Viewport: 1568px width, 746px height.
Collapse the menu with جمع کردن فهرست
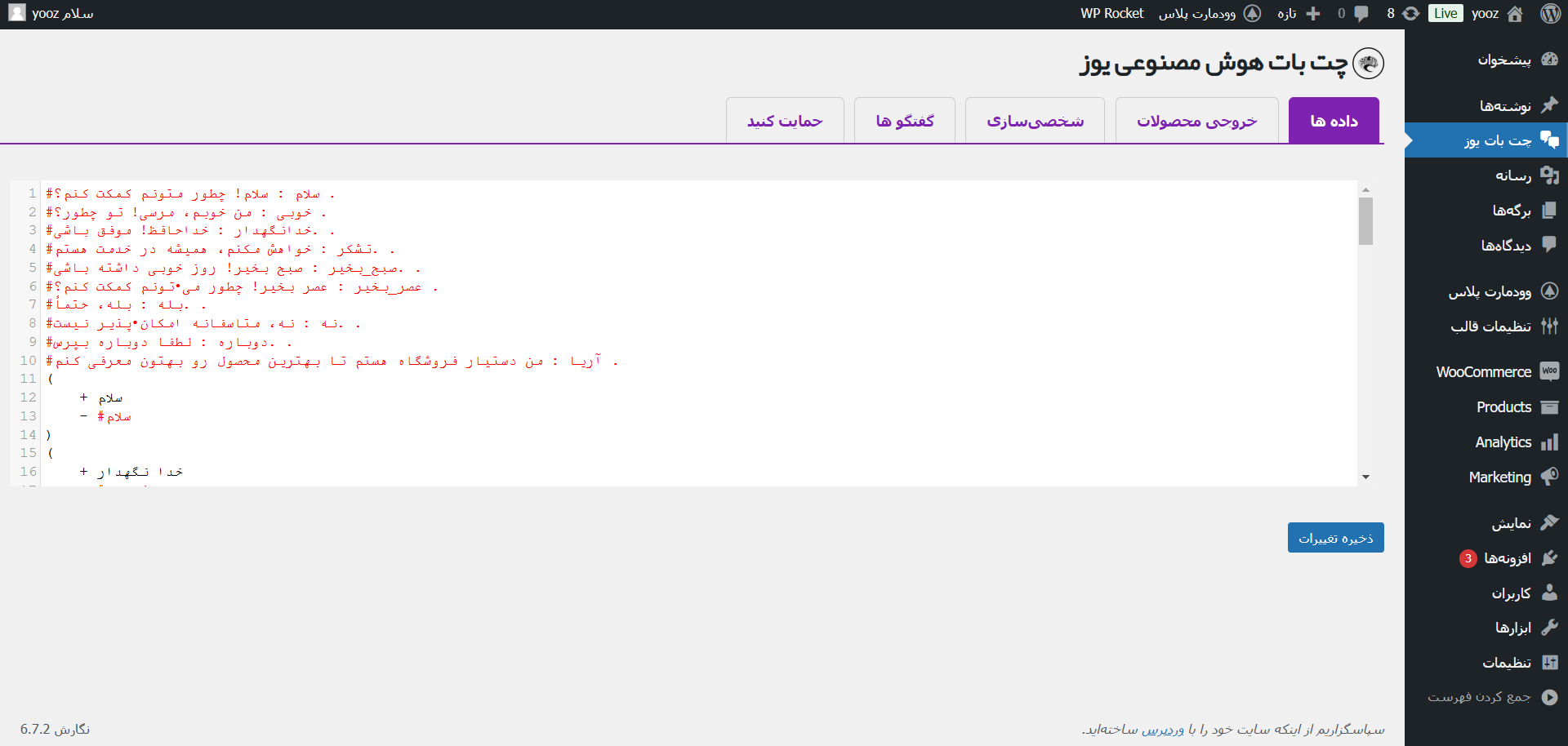coord(1492,697)
